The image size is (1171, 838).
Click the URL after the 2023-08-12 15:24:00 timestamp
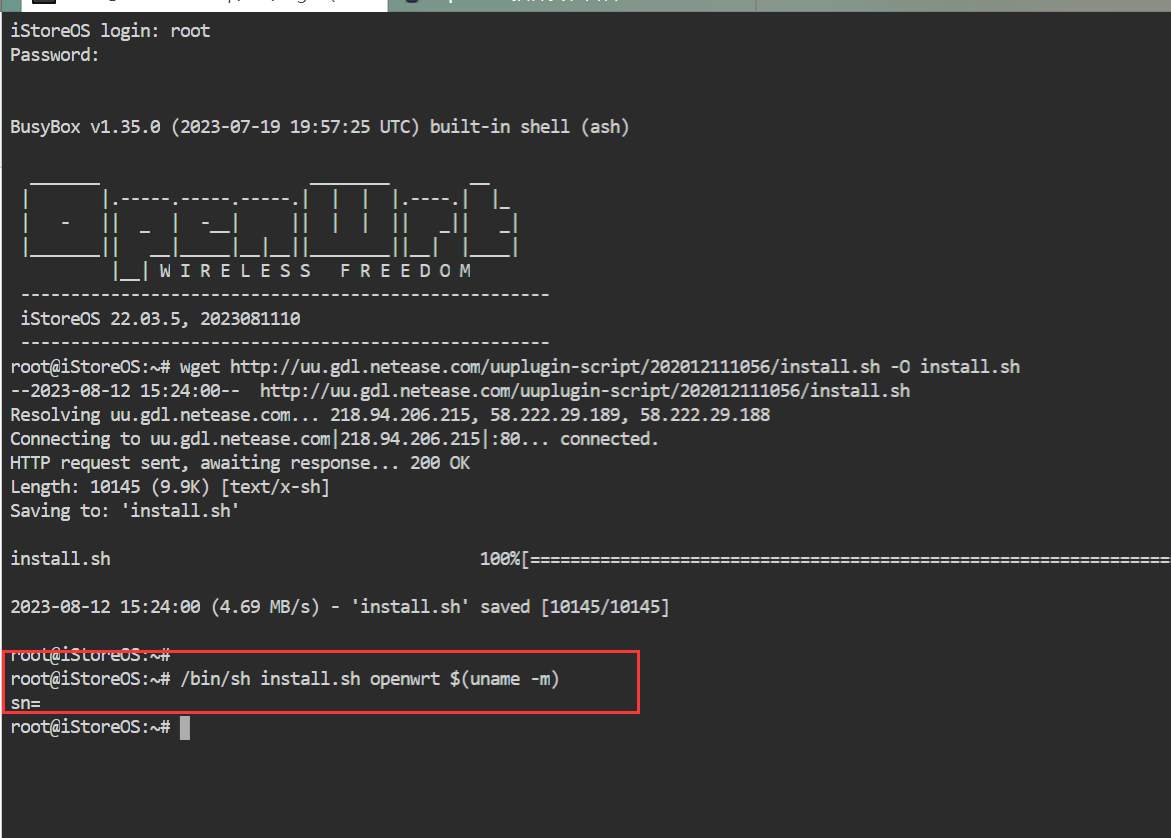click(585, 391)
